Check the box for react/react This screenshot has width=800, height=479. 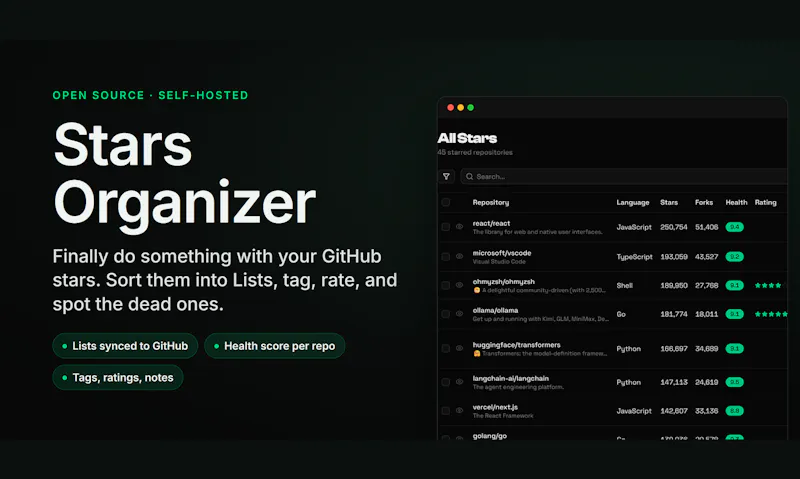[x=446, y=227]
